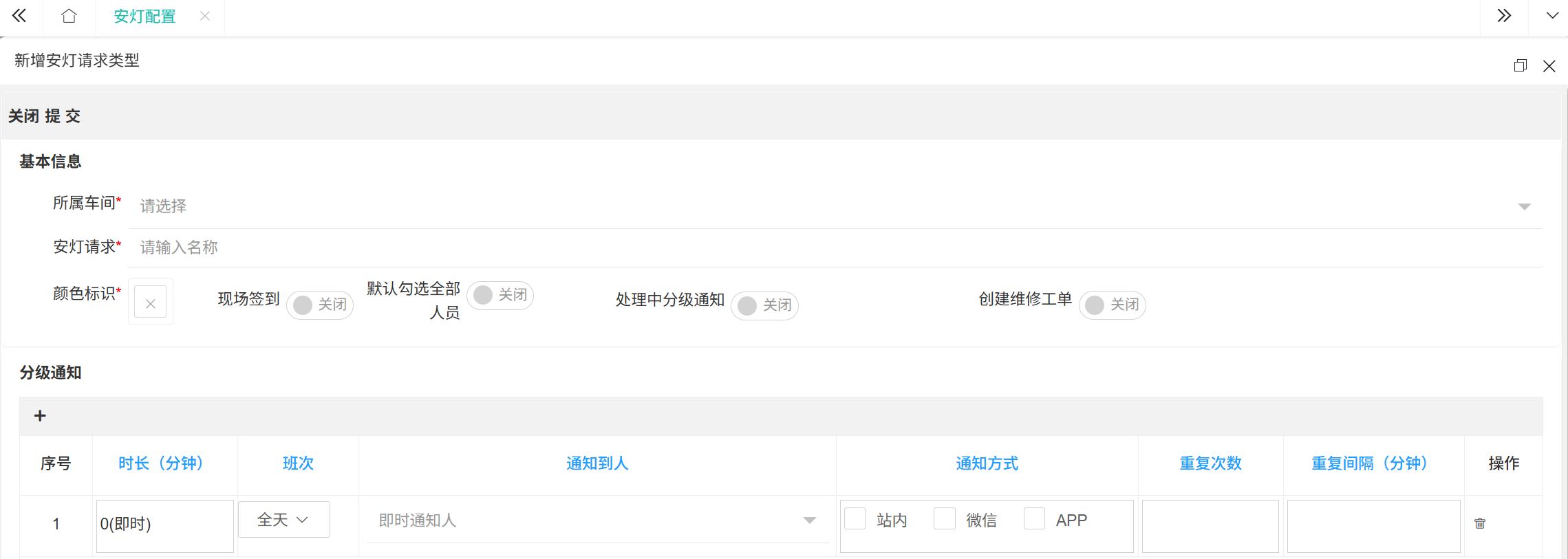Close the 安灯配置 tab
Screen dimensions: 1568x559
click(x=205, y=17)
